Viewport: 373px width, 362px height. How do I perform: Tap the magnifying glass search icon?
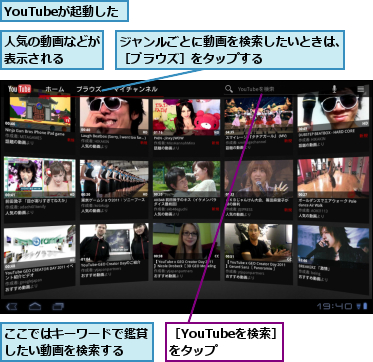[x=229, y=89]
